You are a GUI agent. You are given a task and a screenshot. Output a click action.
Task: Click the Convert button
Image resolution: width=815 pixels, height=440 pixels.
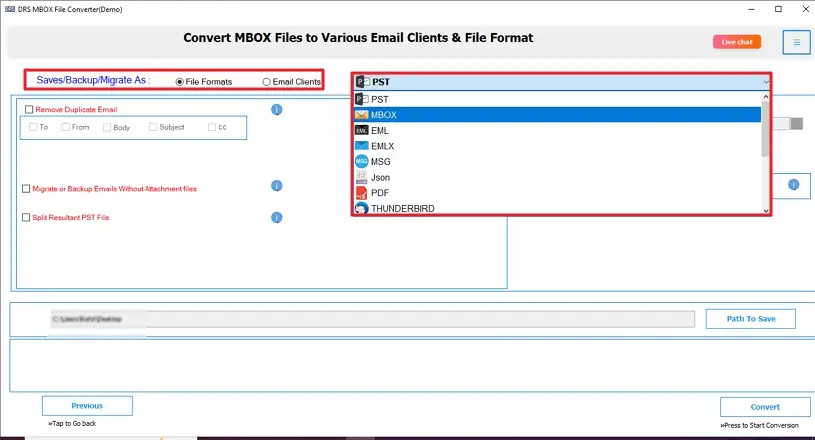click(765, 407)
